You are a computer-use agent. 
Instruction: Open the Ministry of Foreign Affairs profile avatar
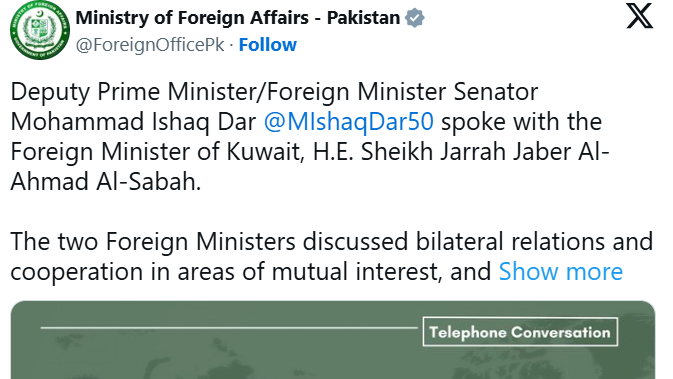(x=40, y=30)
